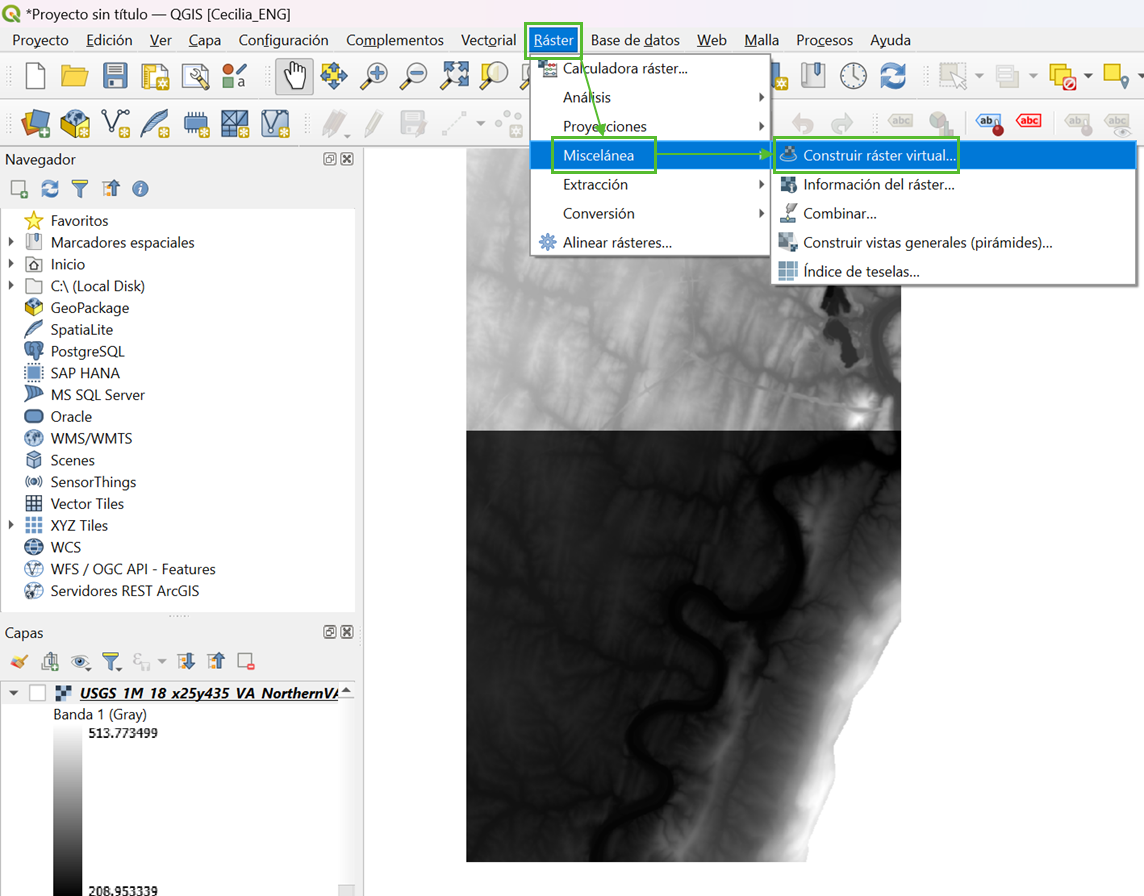Viewport: 1144px width, 896px height.
Task: Refresh the Navegador browser panel
Action: (50, 189)
